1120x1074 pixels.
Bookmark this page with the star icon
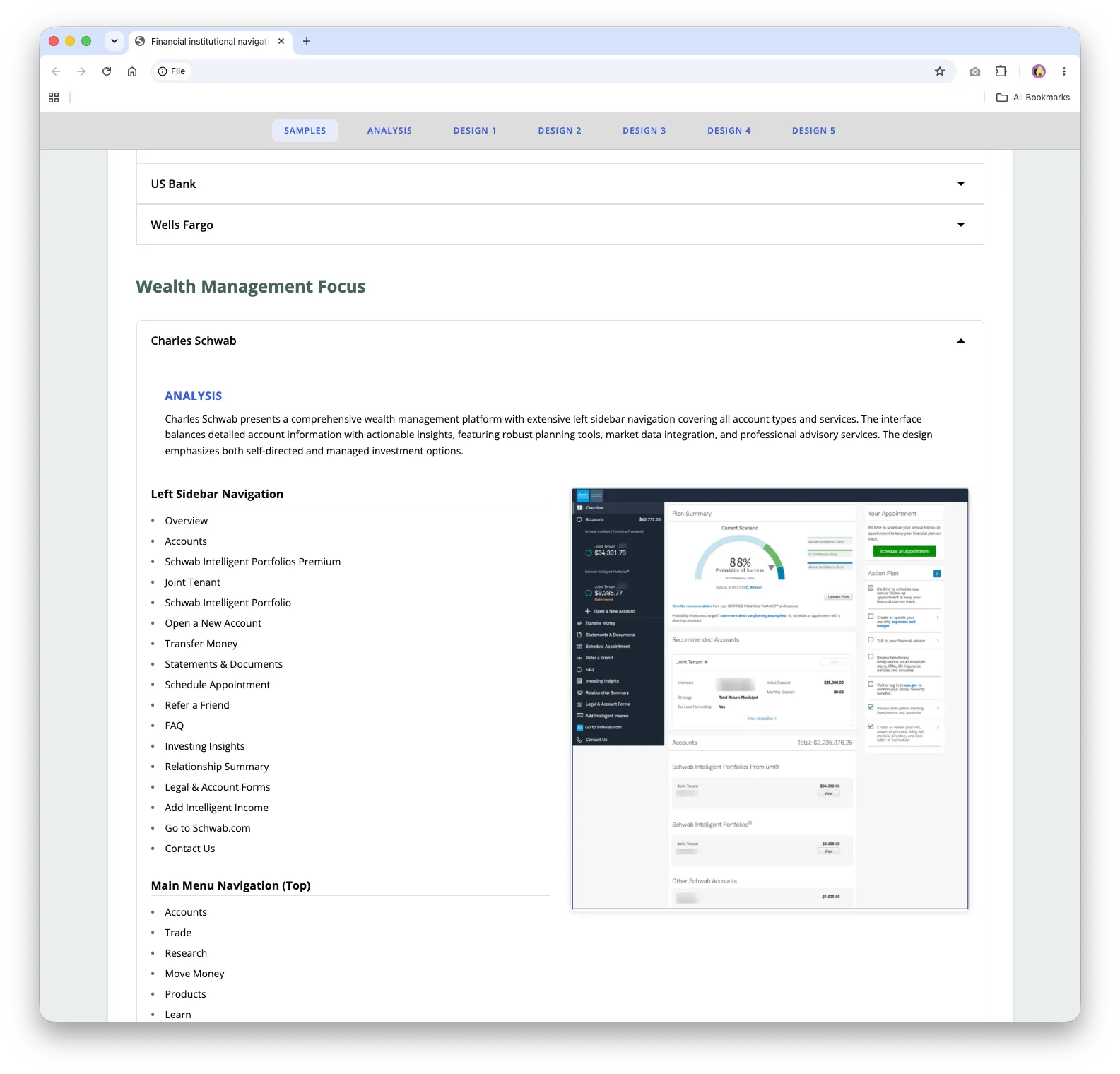(940, 71)
